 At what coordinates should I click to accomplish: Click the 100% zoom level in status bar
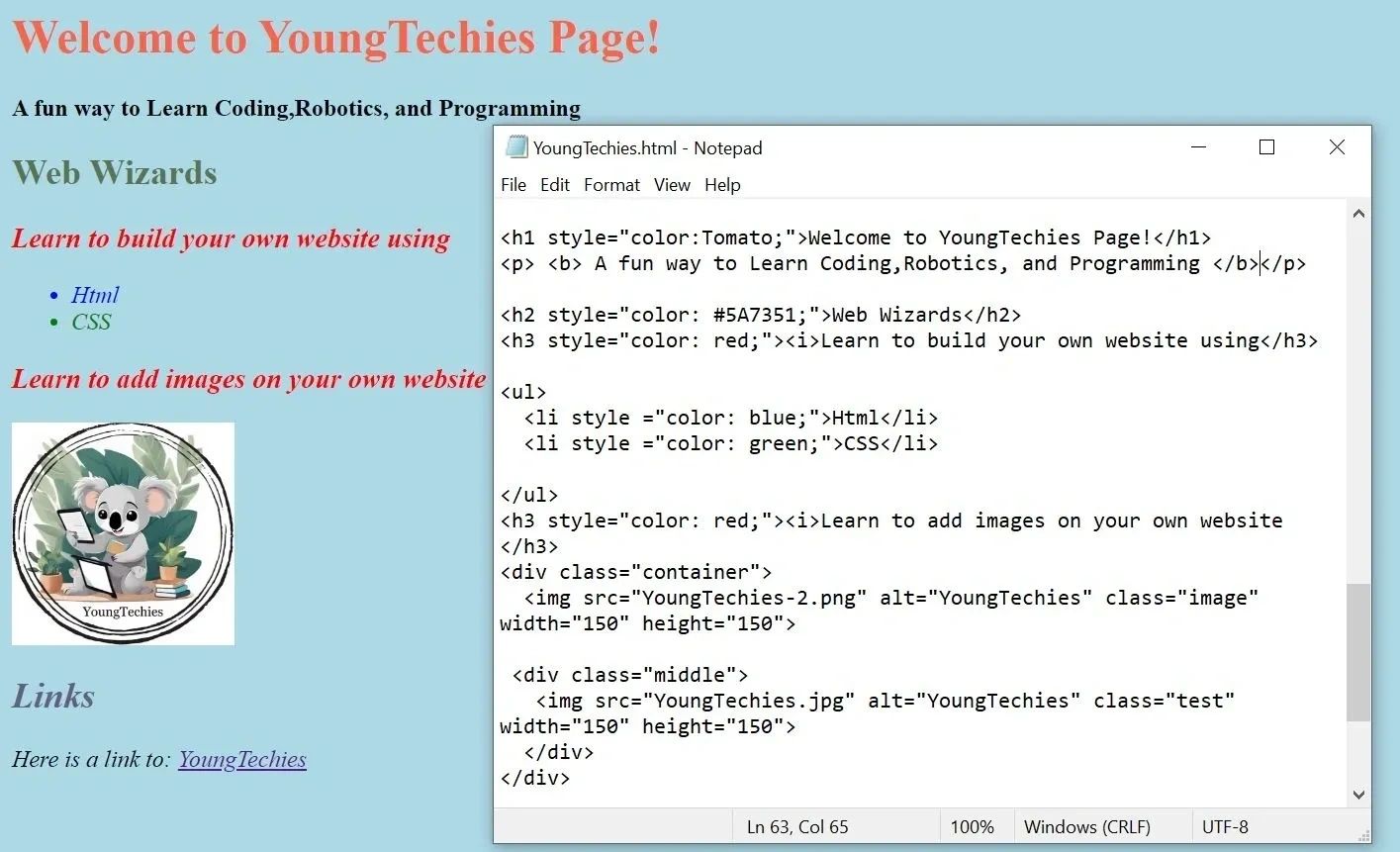(x=972, y=827)
